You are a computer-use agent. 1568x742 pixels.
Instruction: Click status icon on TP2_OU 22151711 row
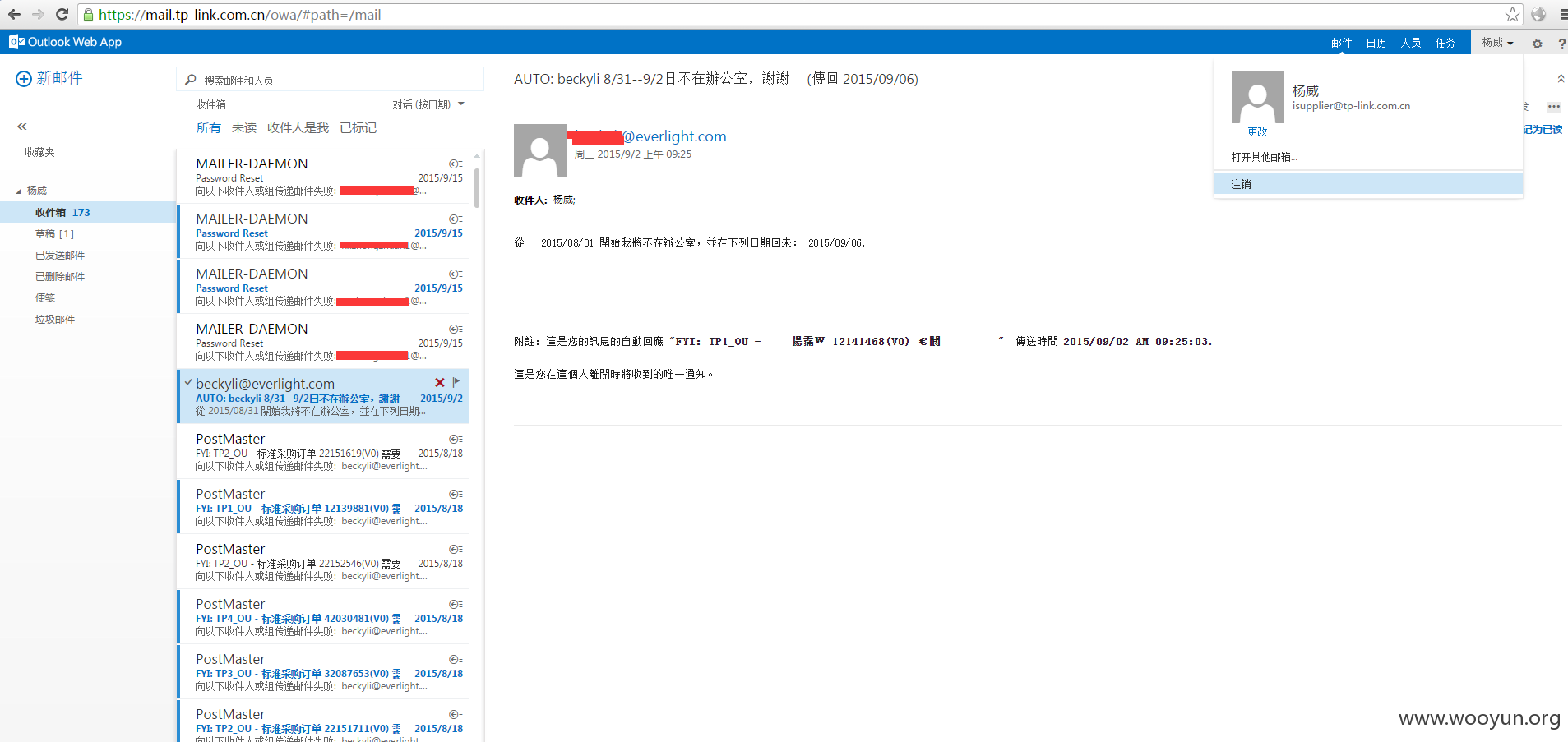456,715
